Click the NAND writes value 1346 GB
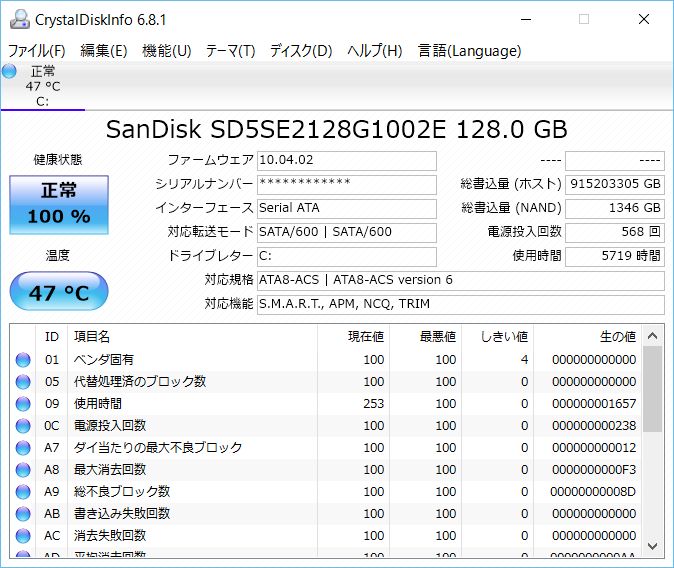This screenshot has height=568, width=674. point(615,209)
